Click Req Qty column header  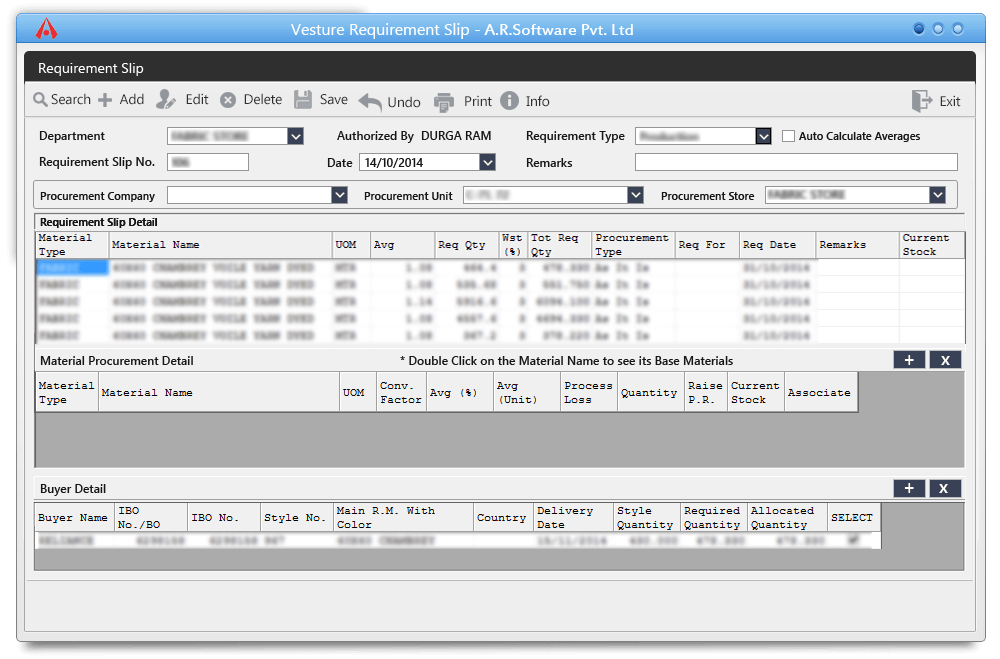466,245
